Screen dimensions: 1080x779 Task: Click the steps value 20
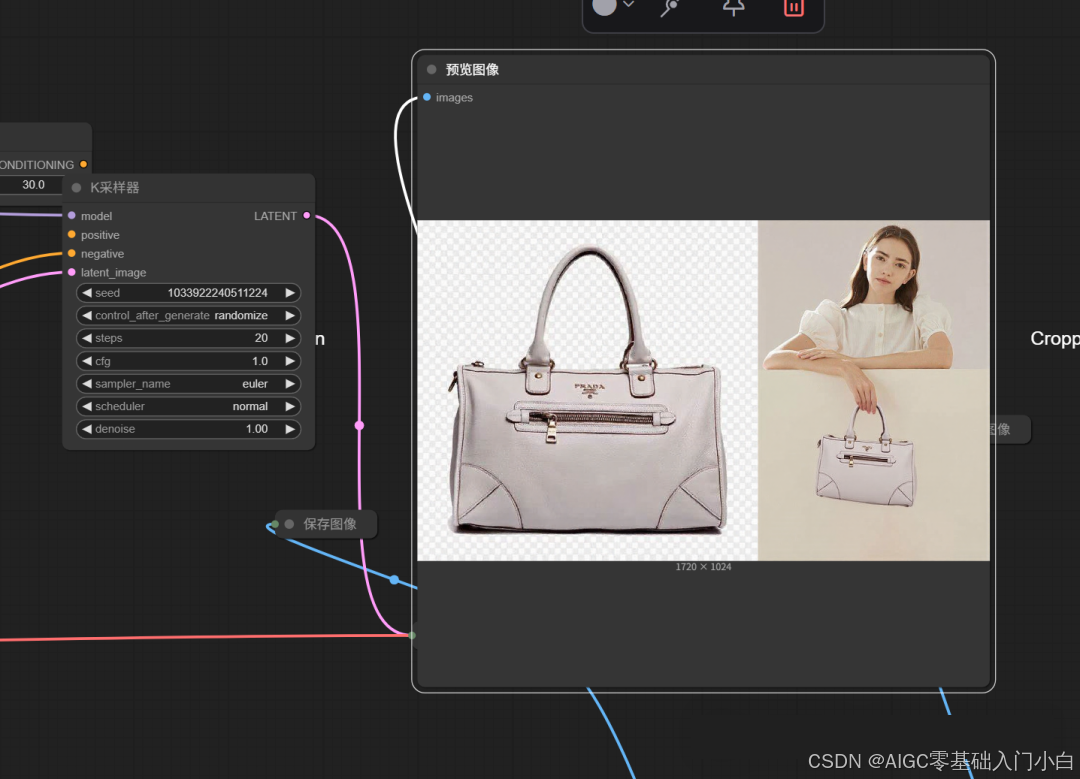(x=261, y=338)
